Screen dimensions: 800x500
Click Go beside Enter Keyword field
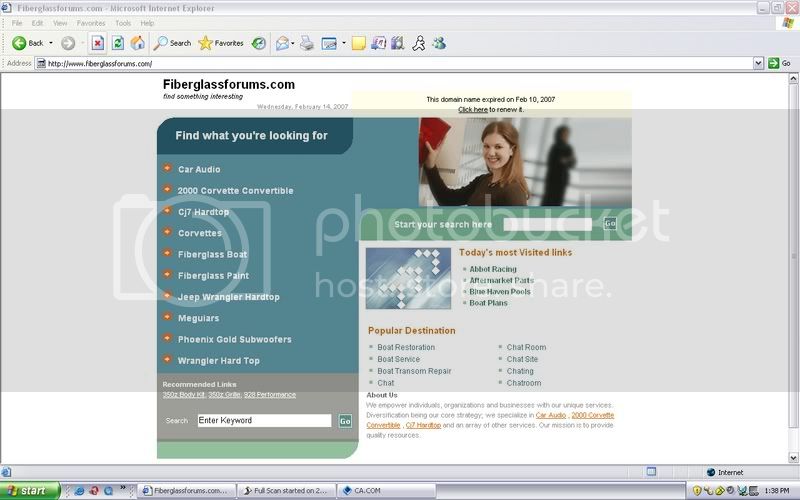coord(345,421)
